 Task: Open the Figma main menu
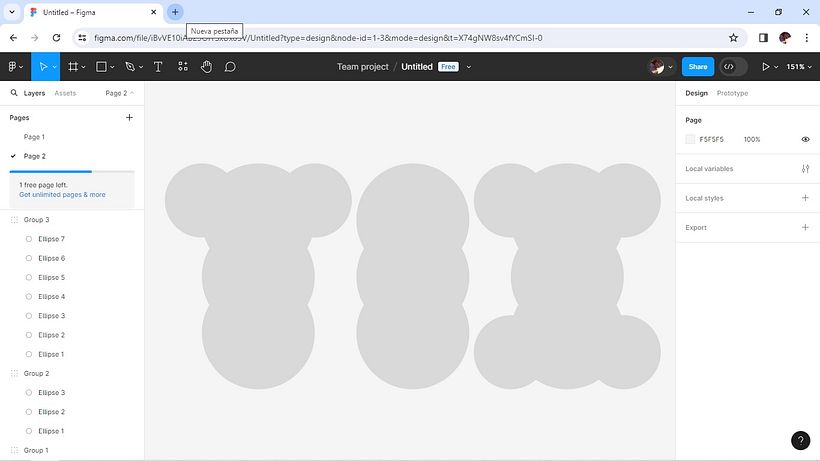click(x=15, y=66)
